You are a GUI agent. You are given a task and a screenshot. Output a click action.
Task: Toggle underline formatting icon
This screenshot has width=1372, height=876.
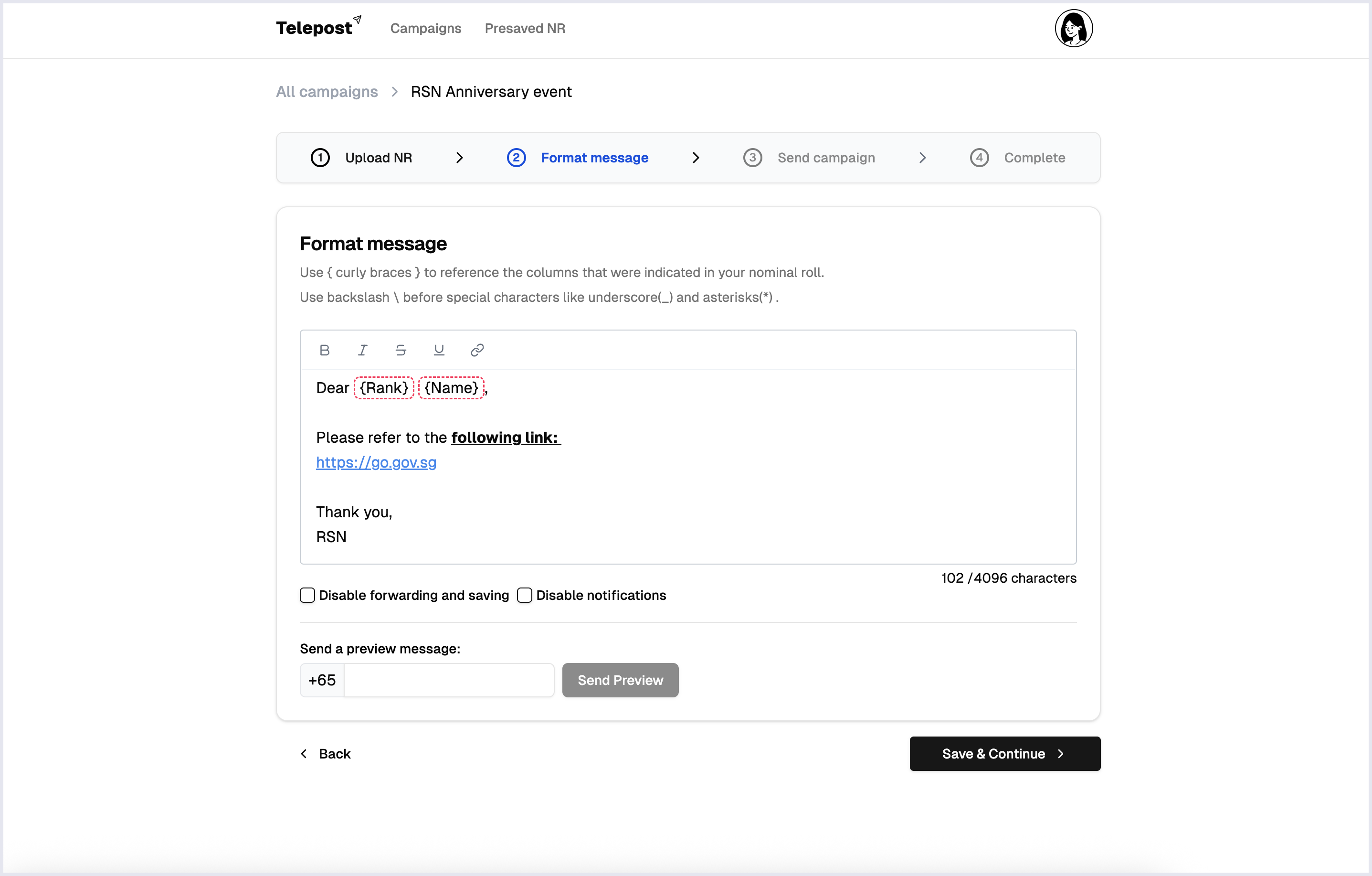[439, 350]
